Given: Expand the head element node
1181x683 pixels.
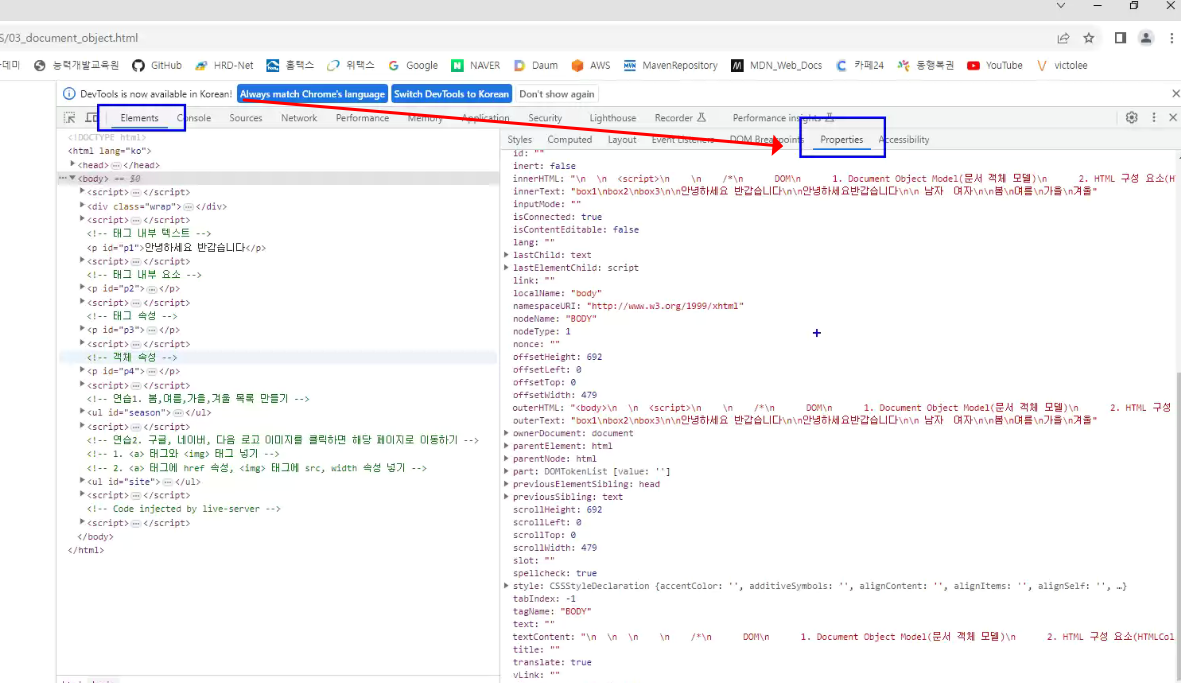Looking at the screenshot, I should pyautogui.click(x=73, y=164).
